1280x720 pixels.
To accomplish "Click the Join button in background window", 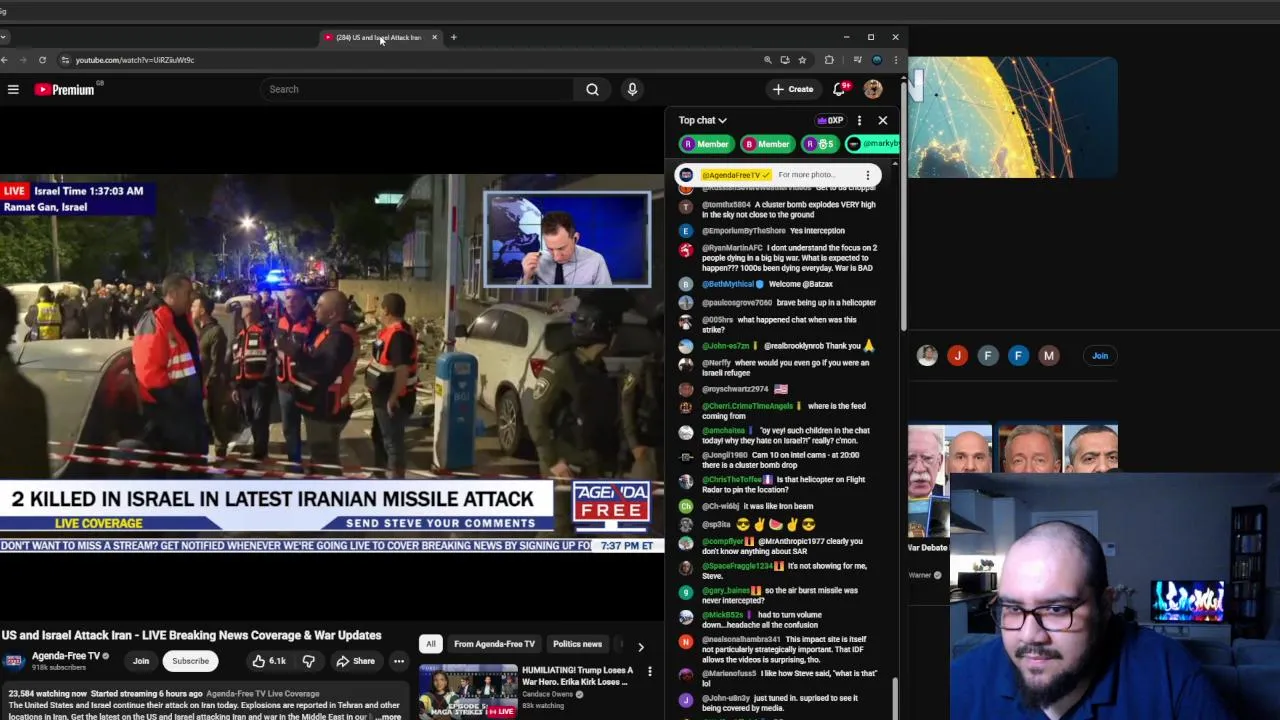I will click(1100, 356).
